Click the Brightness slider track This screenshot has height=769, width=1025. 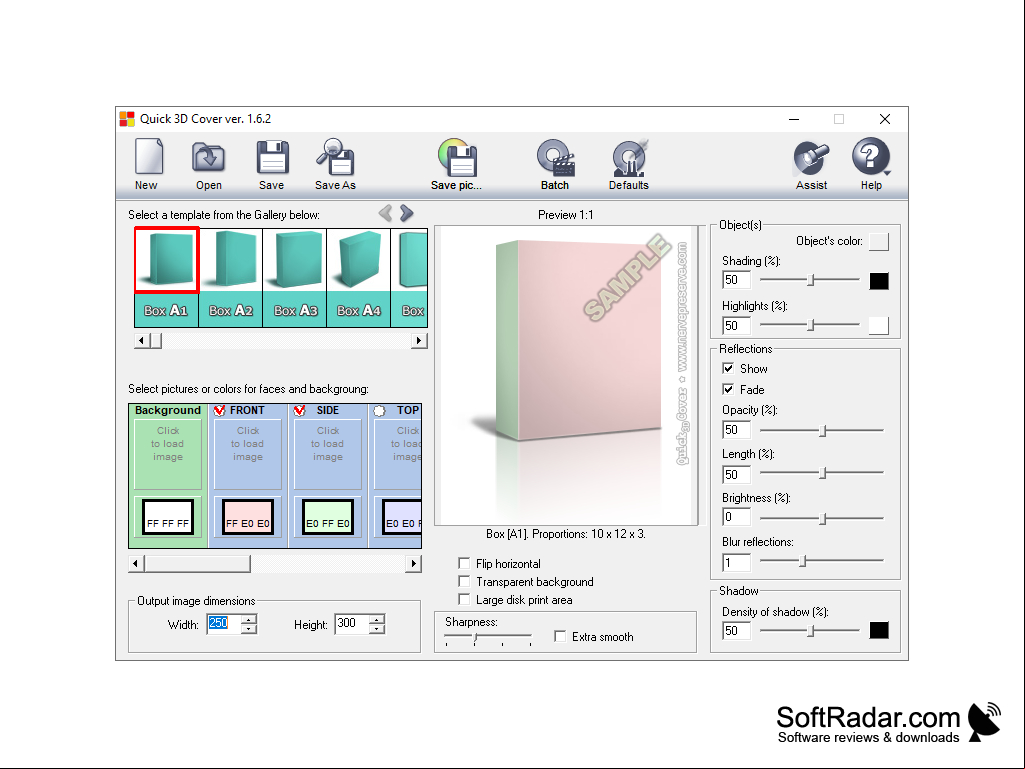pos(822,518)
